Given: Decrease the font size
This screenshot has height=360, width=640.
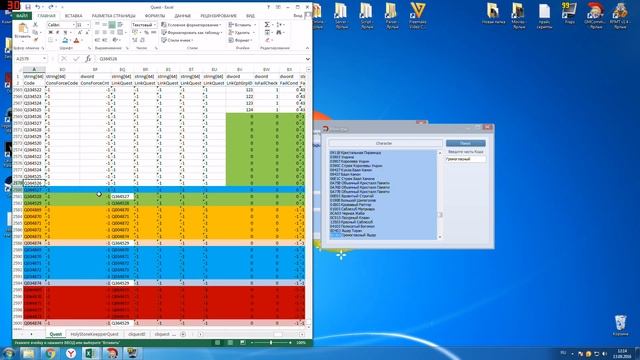Looking at the screenshot, I should click(87, 32).
